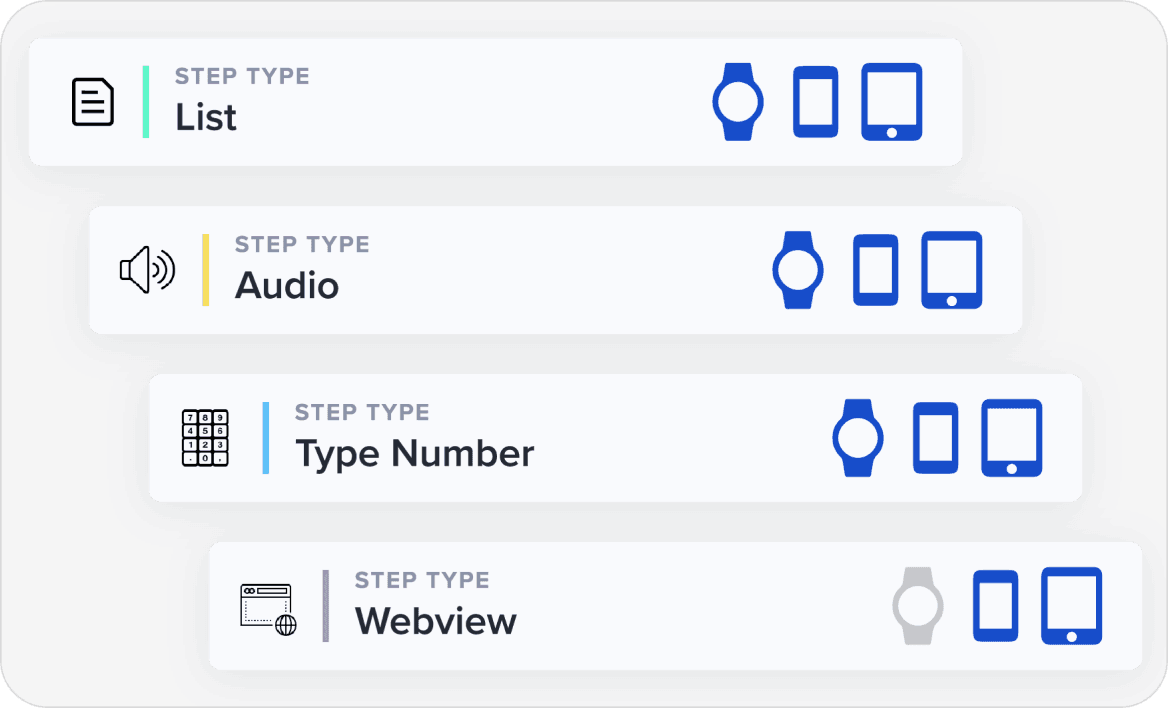Select the phone icon on List card
The image size is (1168, 708).
(x=815, y=102)
